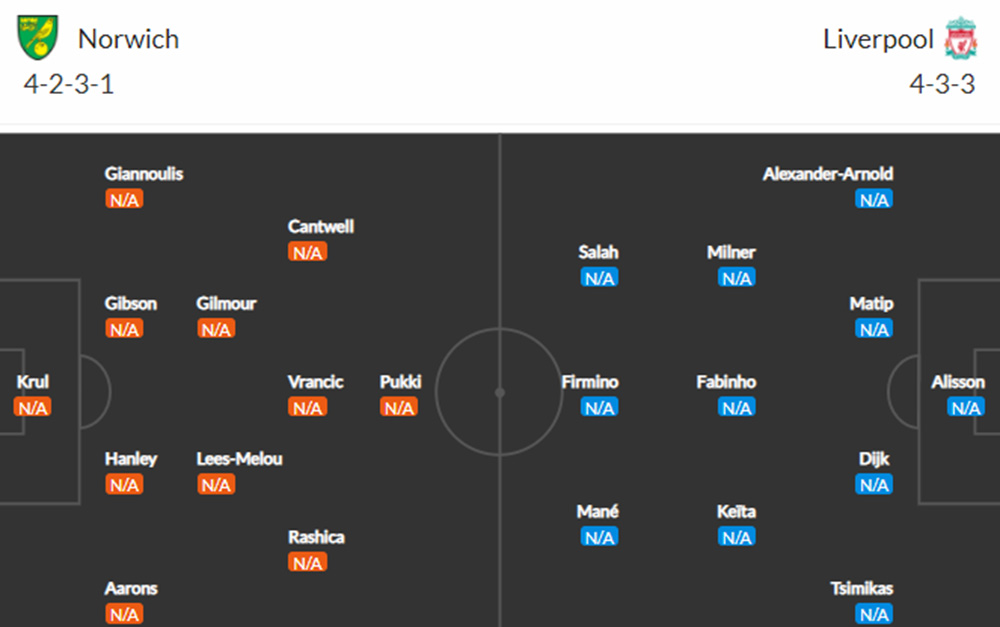Click Rashica's orange rating badge

click(307, 563)
